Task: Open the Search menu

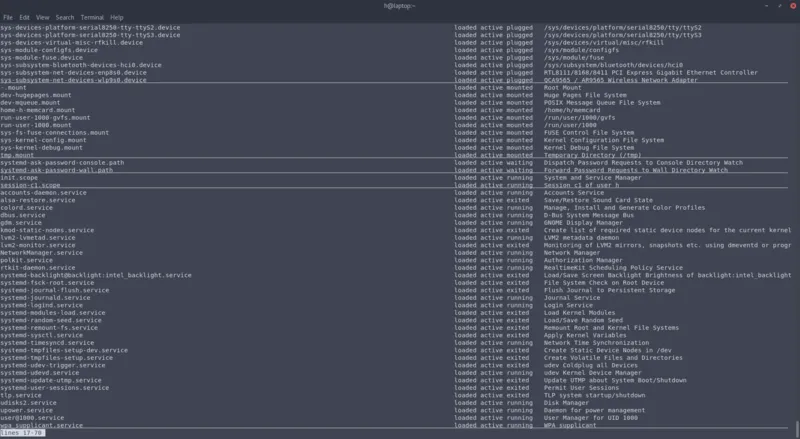Action: coord(65,17)
